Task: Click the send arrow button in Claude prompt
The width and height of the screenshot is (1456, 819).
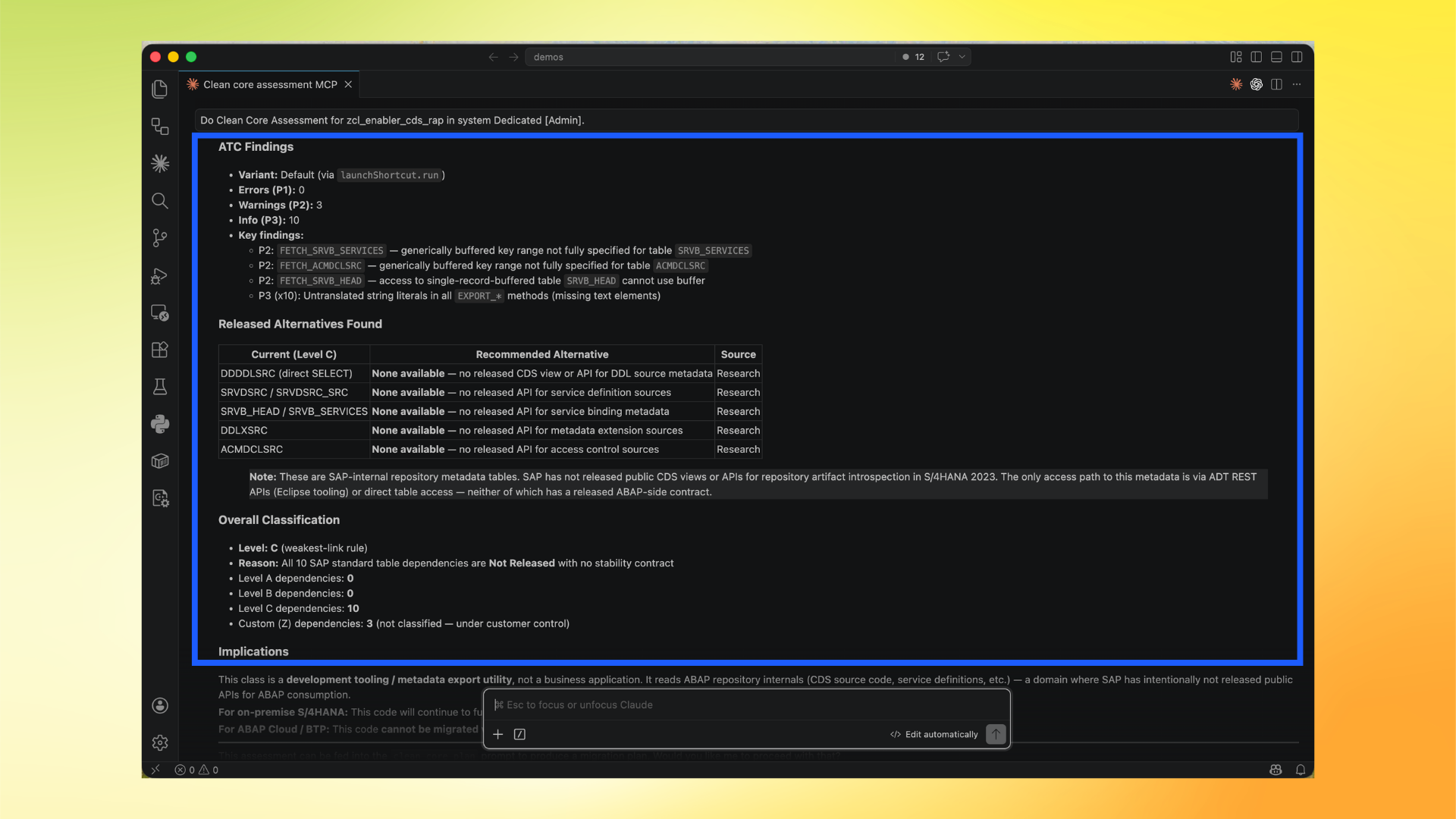Action: [x=996, y=734]
